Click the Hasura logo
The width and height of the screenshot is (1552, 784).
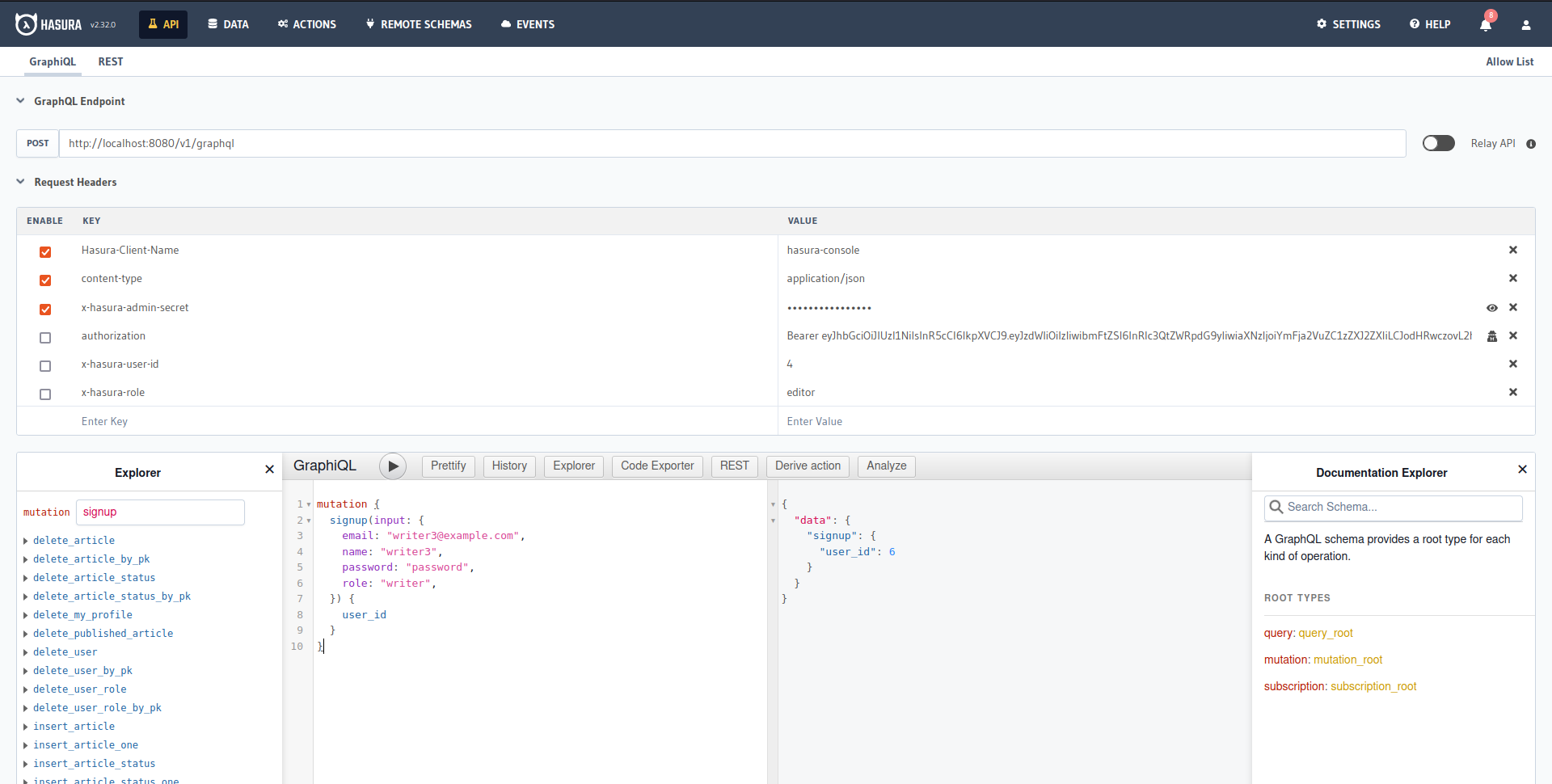(x=48, y=24)
